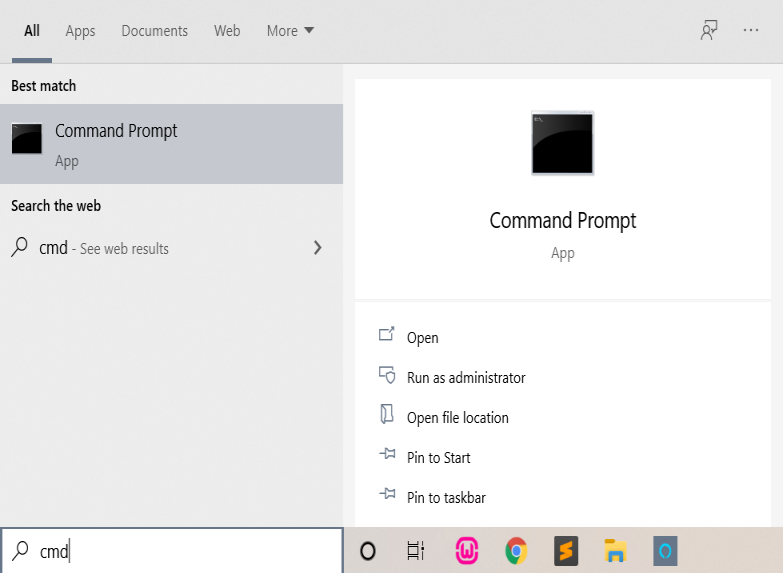
Task: Launch WampServer from the taskbar
Action: [x=466, y=551]
